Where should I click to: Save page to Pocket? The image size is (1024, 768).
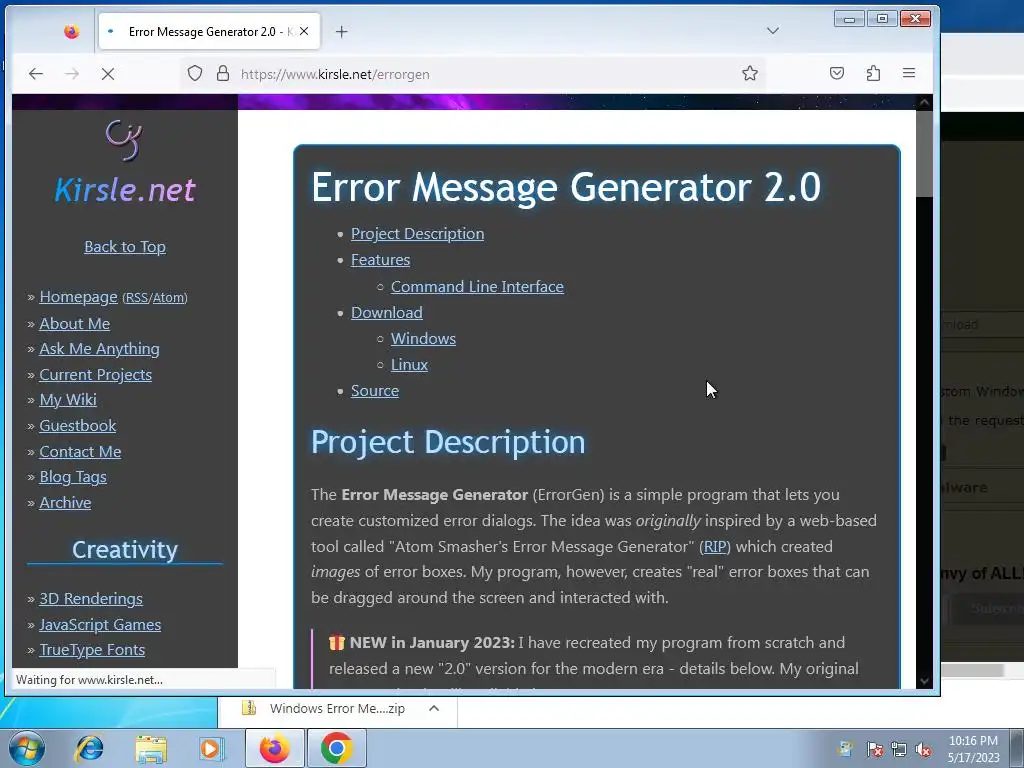[837, 73]
